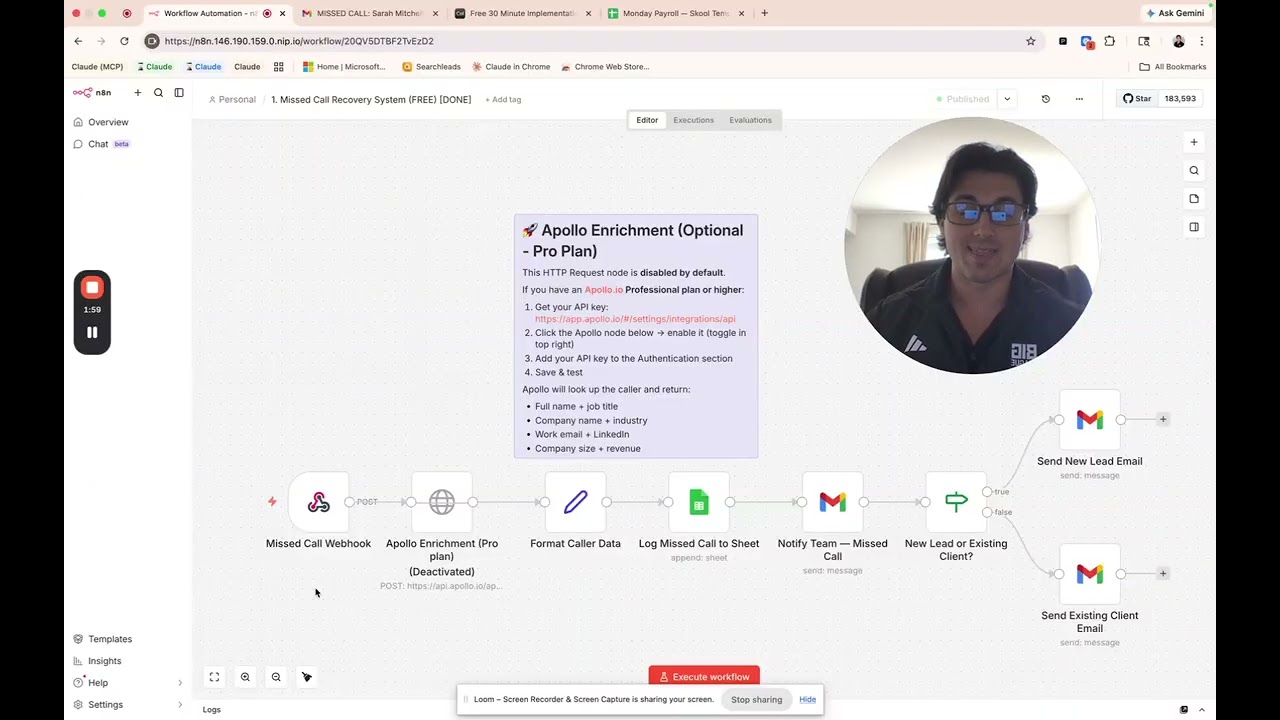Image resolution: width=1280 pixels, height=720 pixels.
Task: Click the Personal project breadcrumb
Action: 232,100
